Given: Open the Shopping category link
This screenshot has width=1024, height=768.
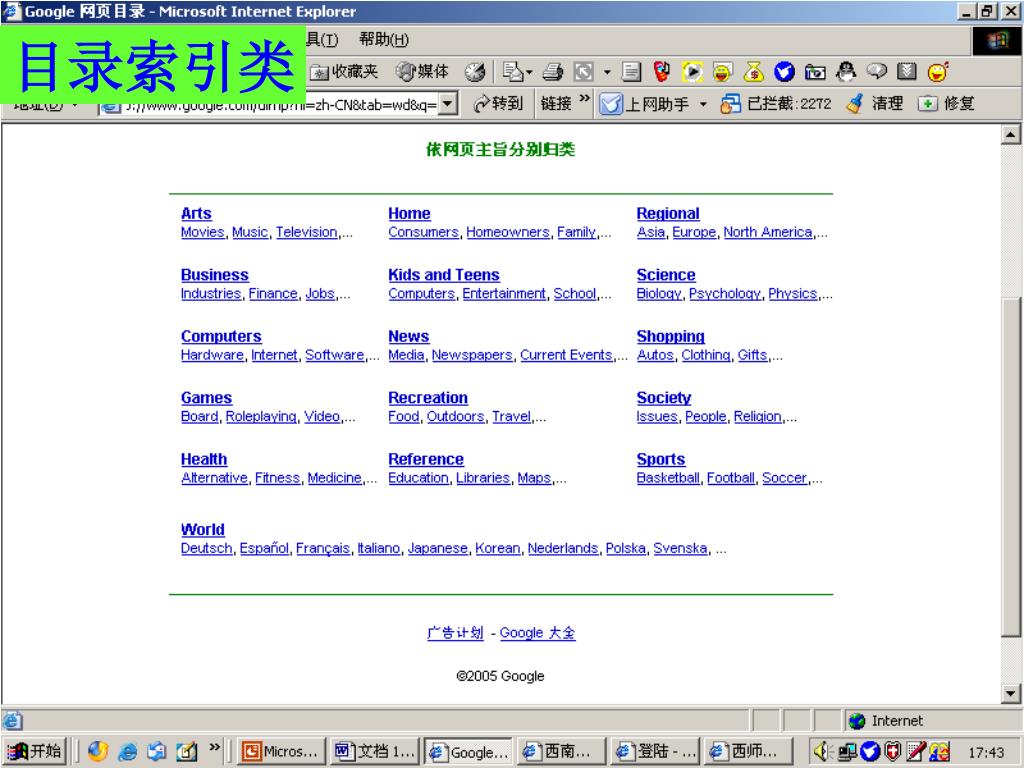Looking at the screenshot, I should 671,336.
